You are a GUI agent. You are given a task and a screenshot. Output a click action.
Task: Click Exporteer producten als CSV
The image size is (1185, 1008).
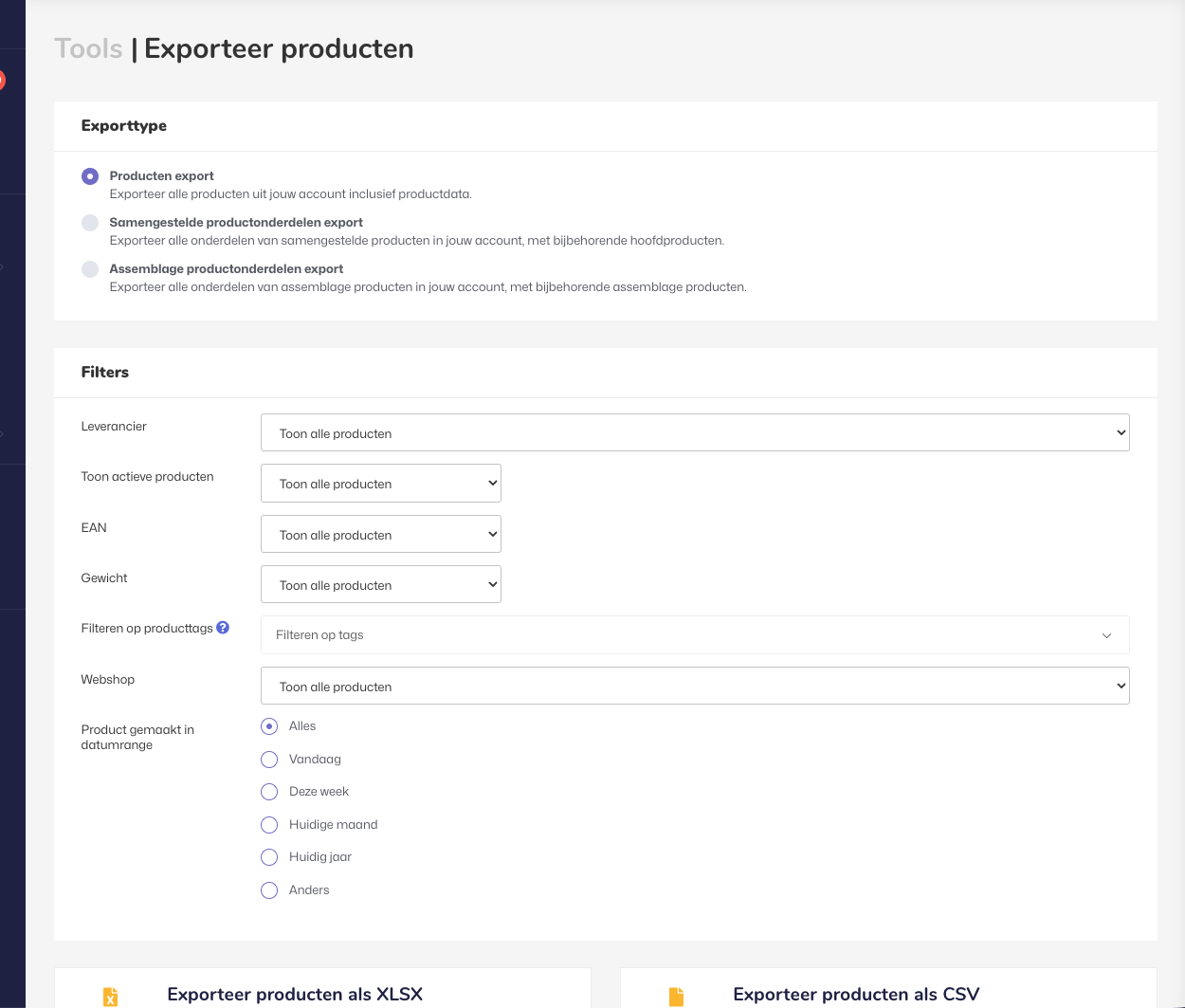[856, 994]
